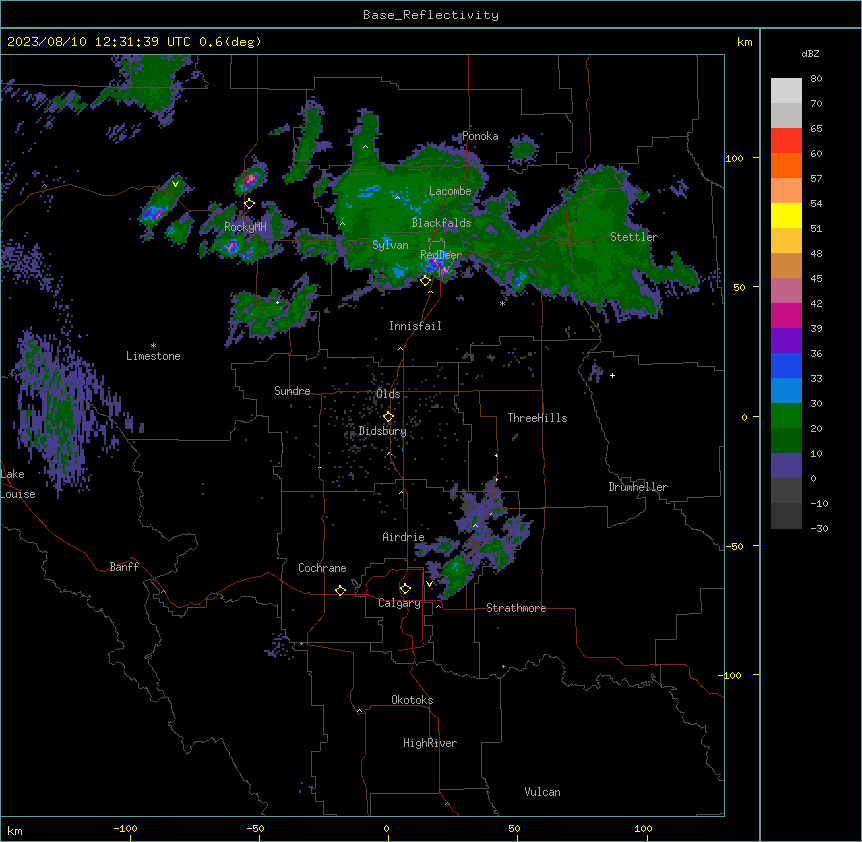862x842 pixels.
Task: Click the Stettler city label
Action: pos(634,237)
